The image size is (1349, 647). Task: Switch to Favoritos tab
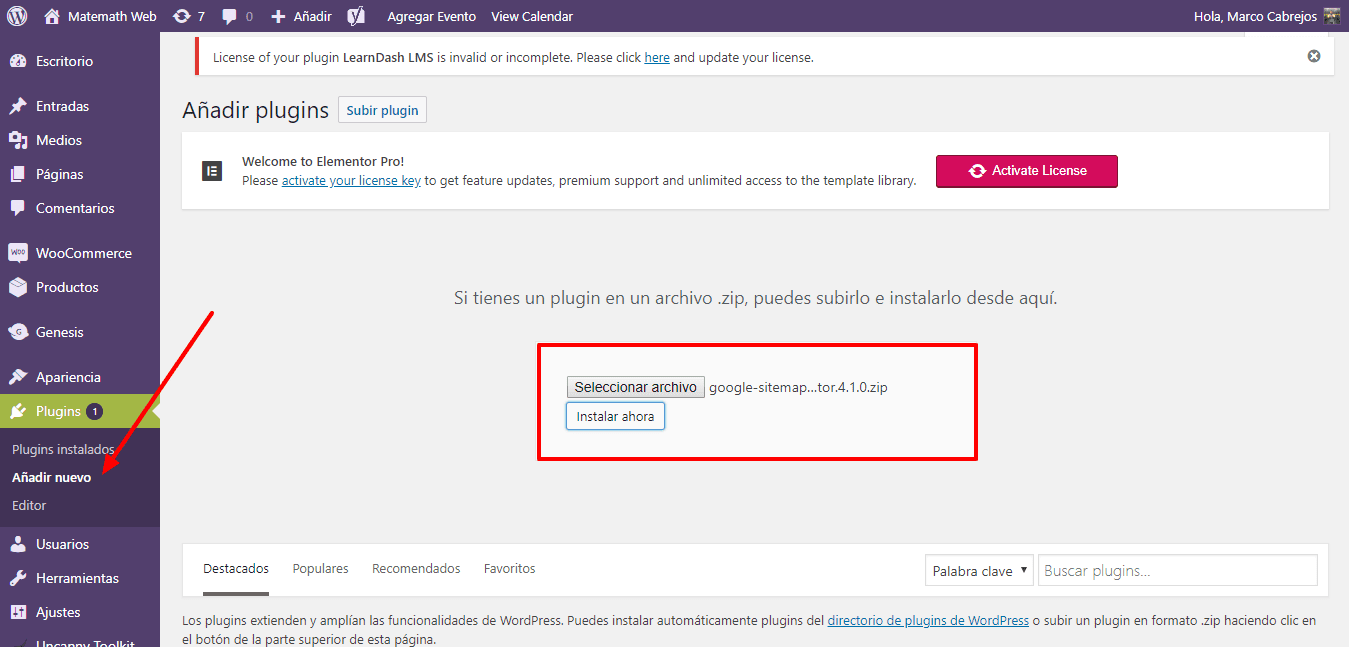pos(509,568)
